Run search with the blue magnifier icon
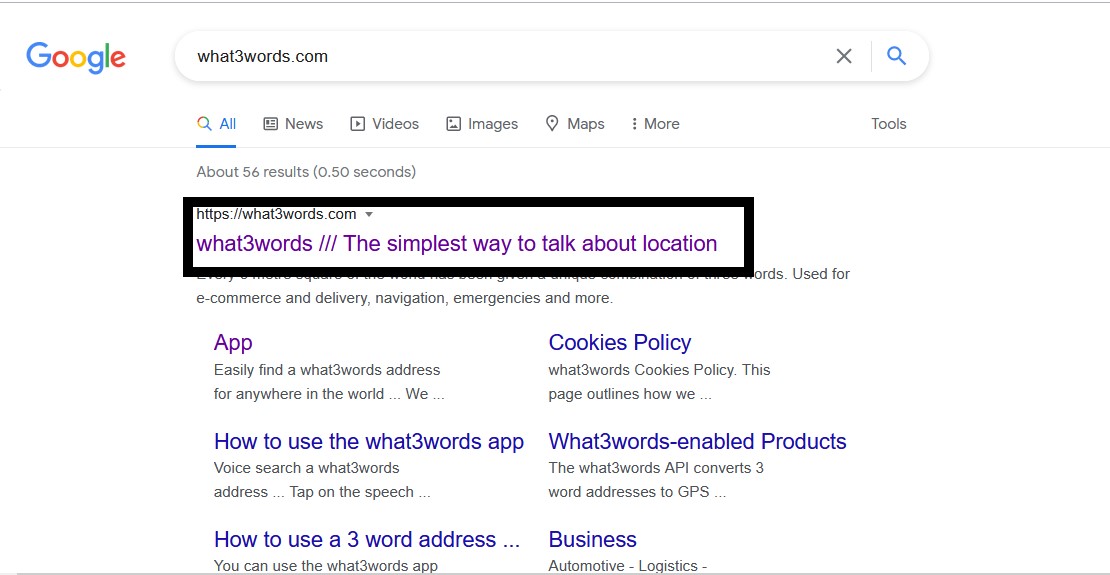Image resolution: width=1110 pixels, height=575 pixels. click(x=896, y=55)
